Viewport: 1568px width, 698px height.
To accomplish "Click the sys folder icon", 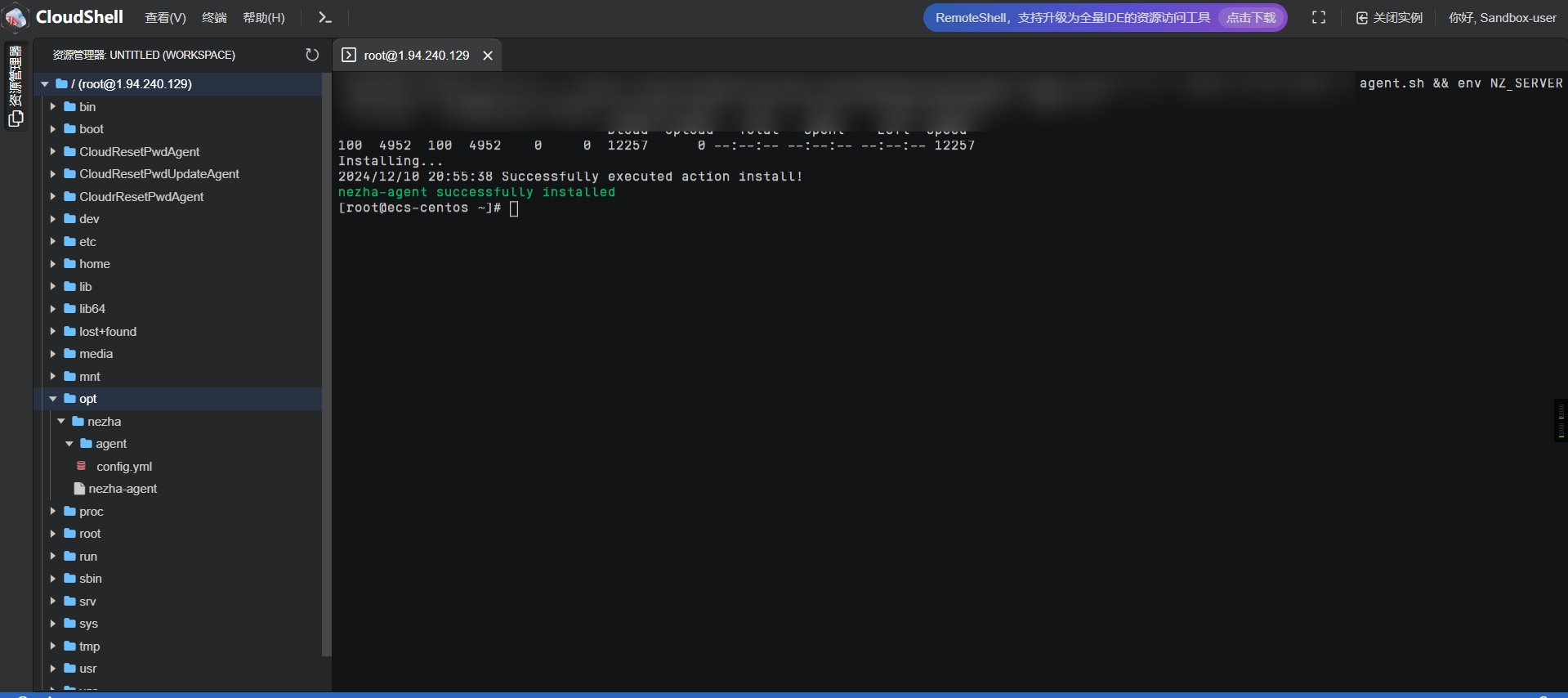I will (70, 624).
